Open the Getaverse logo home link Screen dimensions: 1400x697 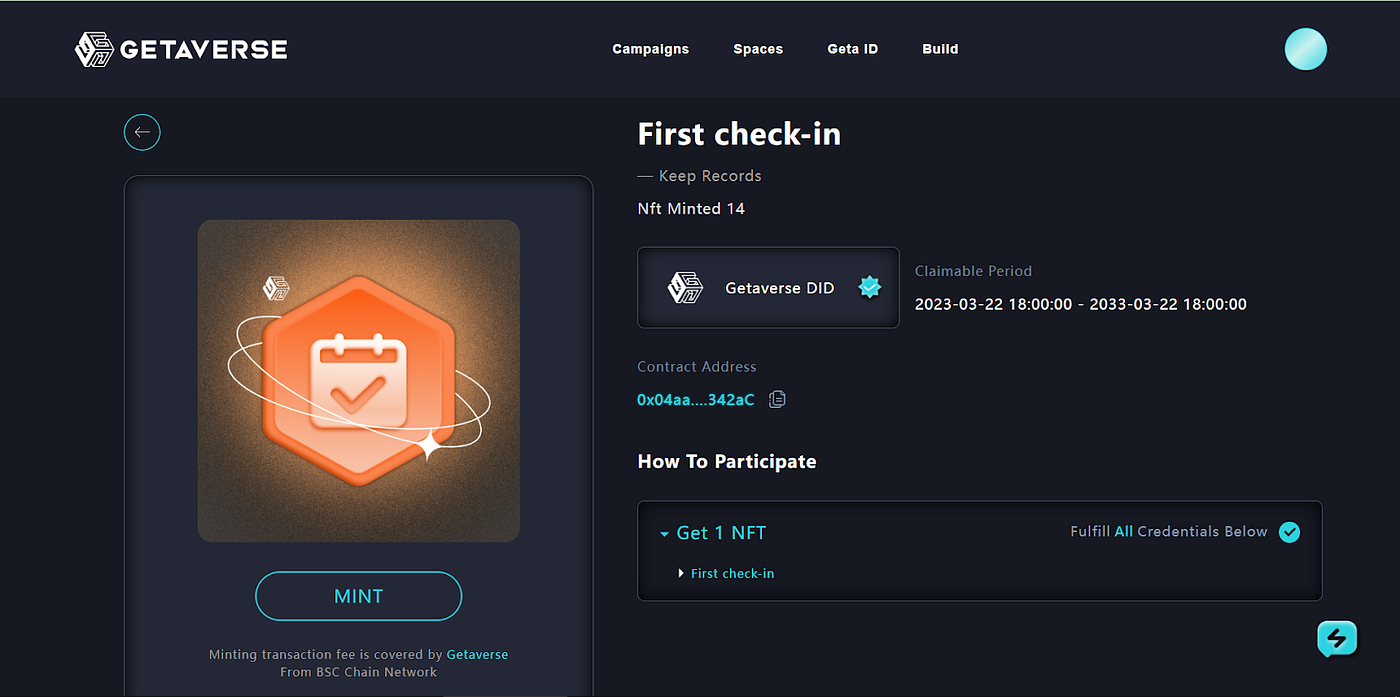181,49
